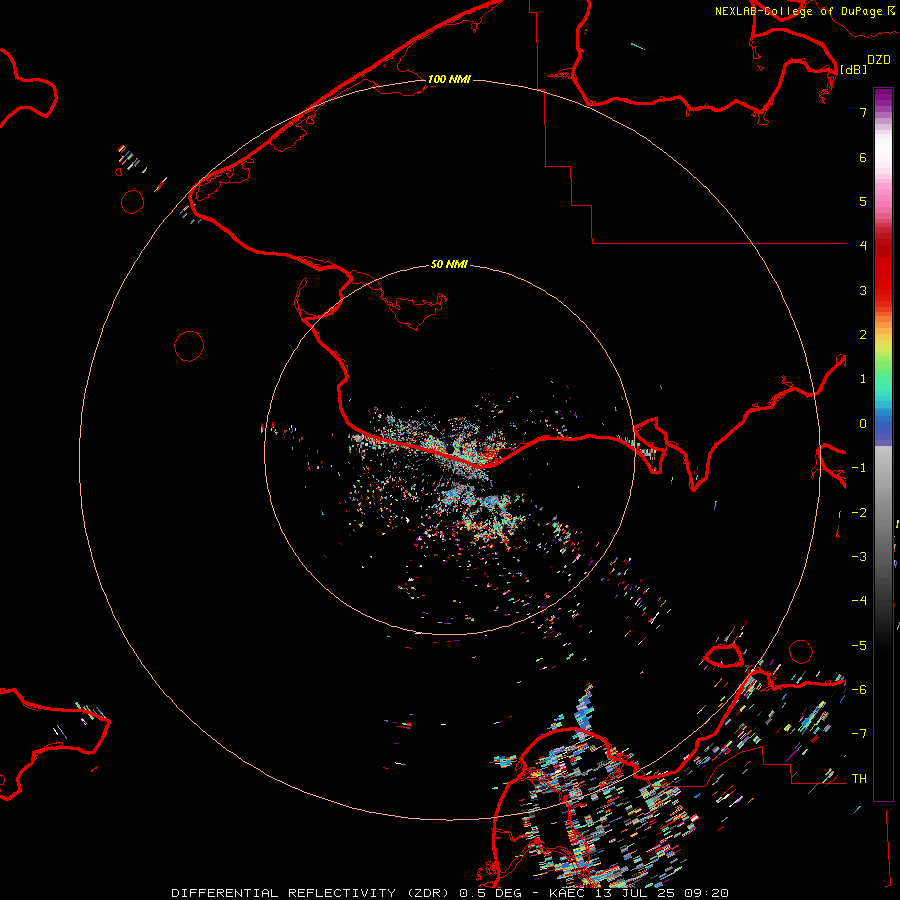900x900 pixels.
Task: Click the "-4" value on the color scale
Action: (x=859, y=600)
